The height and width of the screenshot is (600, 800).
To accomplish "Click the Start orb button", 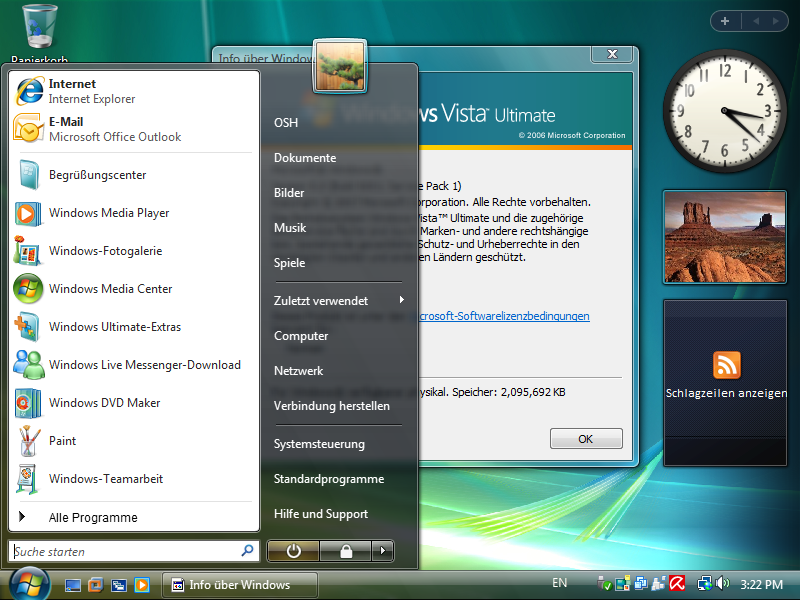I will [x=28, y=583].
